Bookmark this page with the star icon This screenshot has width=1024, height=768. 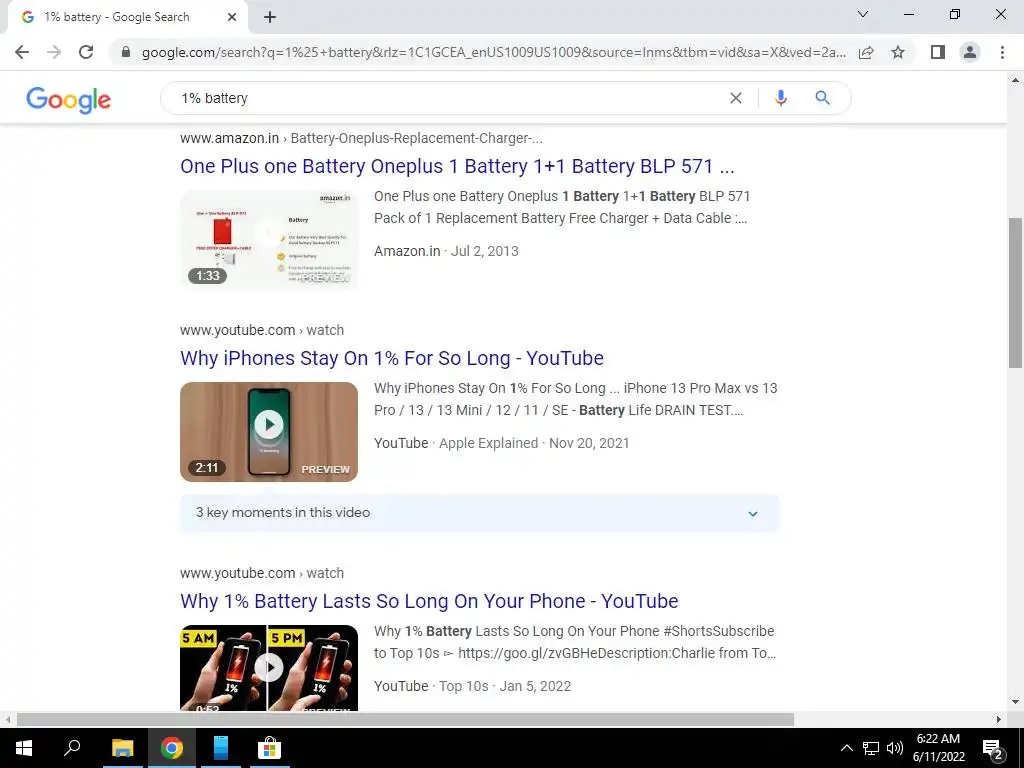pyautogui.click(x=898, y=52)
